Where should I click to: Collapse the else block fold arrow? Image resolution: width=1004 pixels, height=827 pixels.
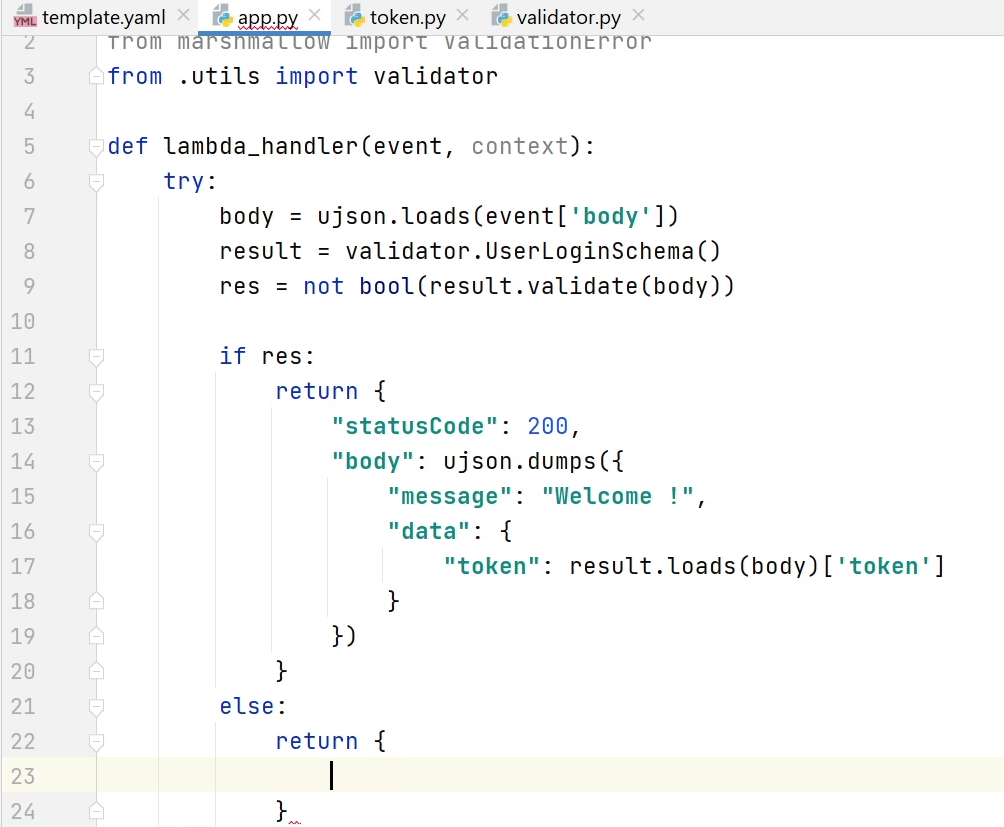[x=95, y=706]
